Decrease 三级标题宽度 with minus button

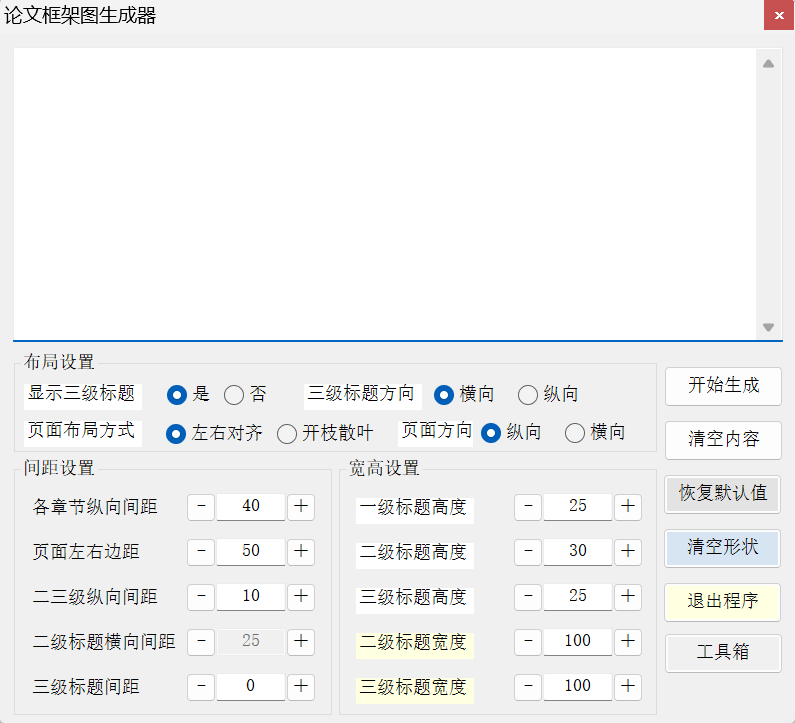[528, 686]
